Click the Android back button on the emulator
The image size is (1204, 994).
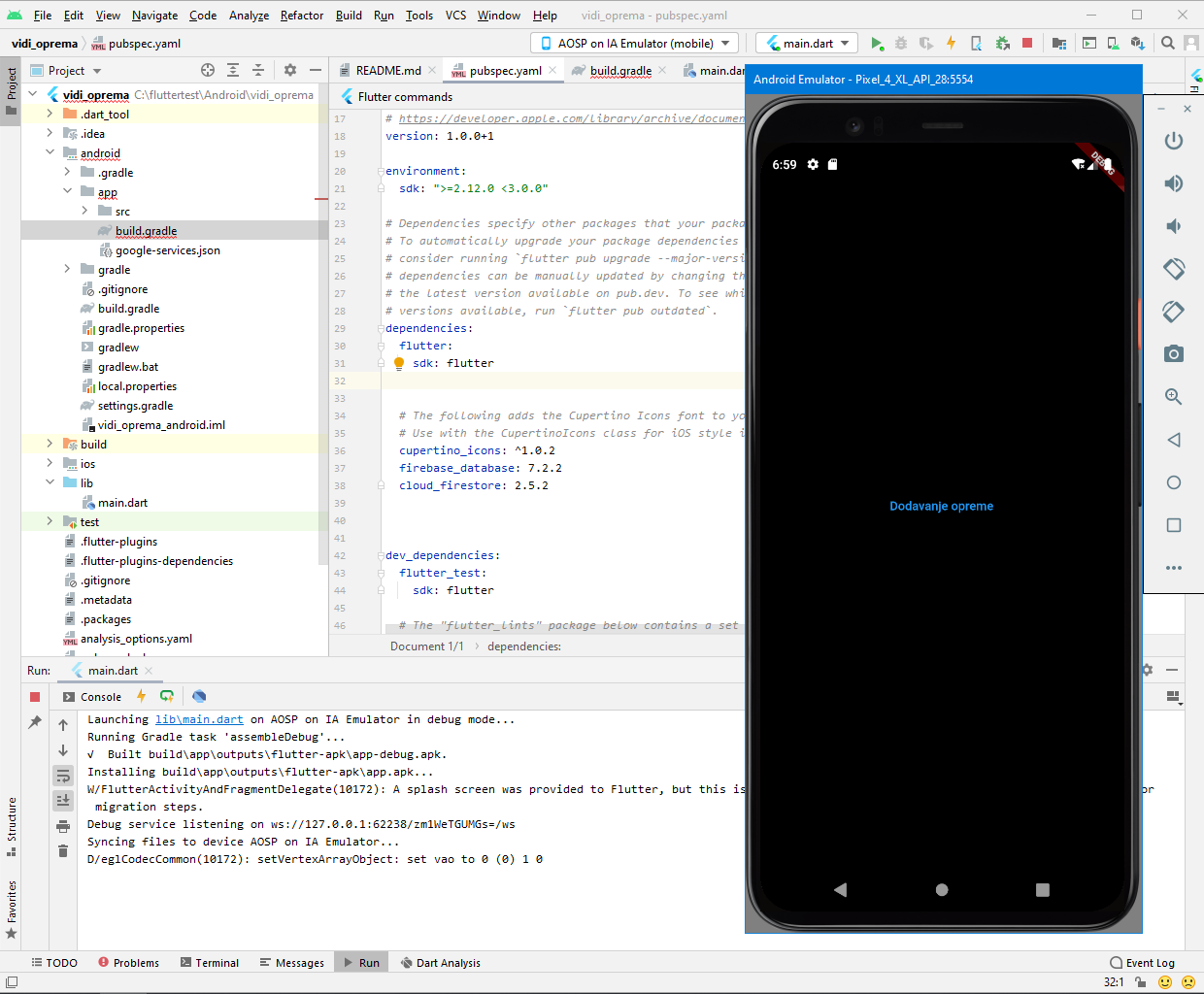841,889
